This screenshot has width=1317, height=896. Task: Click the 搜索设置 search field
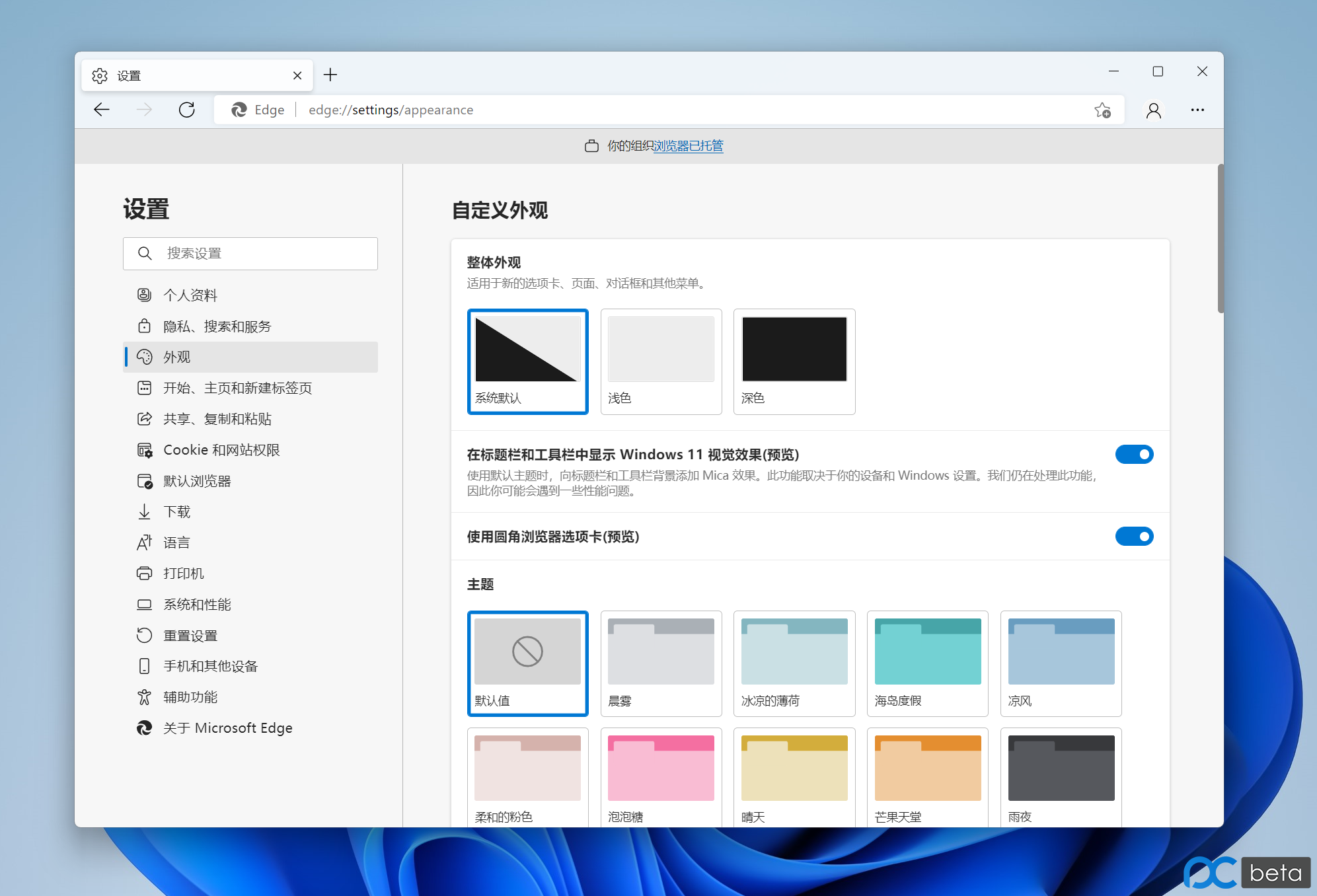tap(250, 254)
